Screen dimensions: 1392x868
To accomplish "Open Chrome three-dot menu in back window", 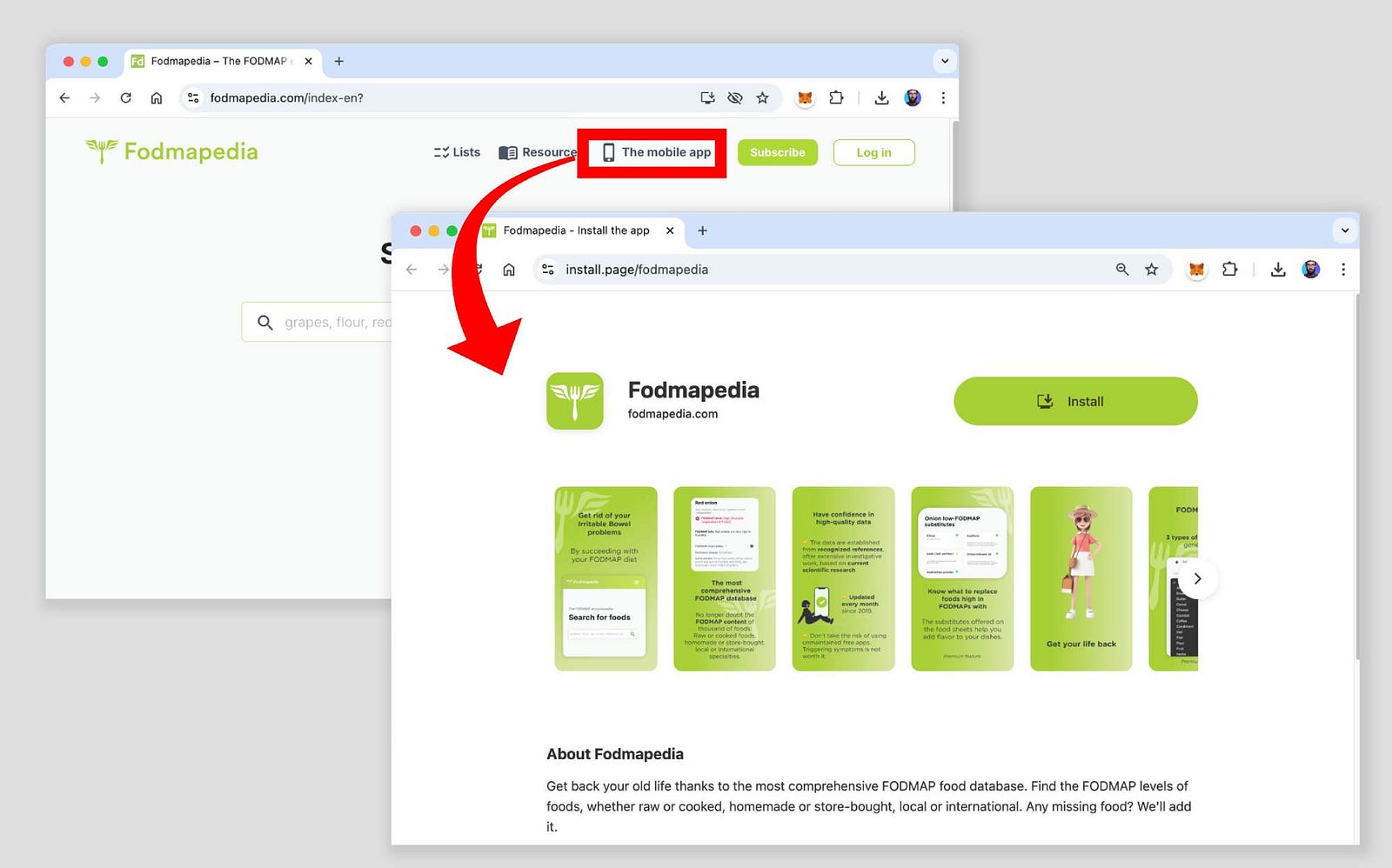I will tap(943, 98).
